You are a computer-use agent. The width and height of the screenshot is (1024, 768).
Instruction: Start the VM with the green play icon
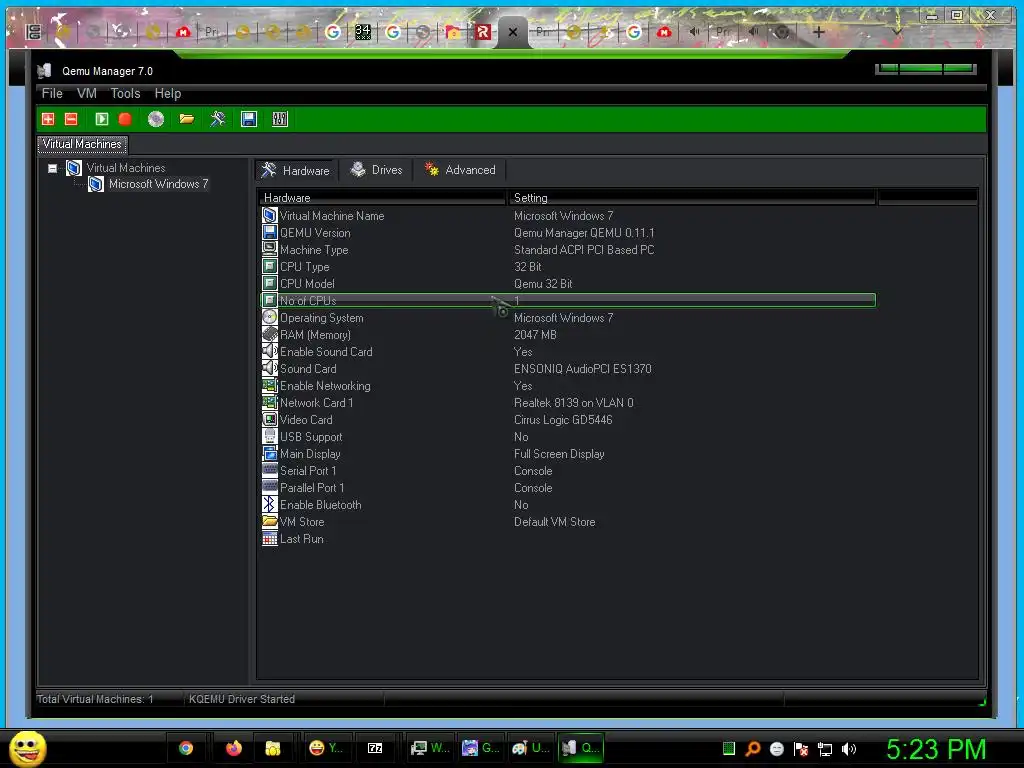pyautogui.click(x=101, y=119)
